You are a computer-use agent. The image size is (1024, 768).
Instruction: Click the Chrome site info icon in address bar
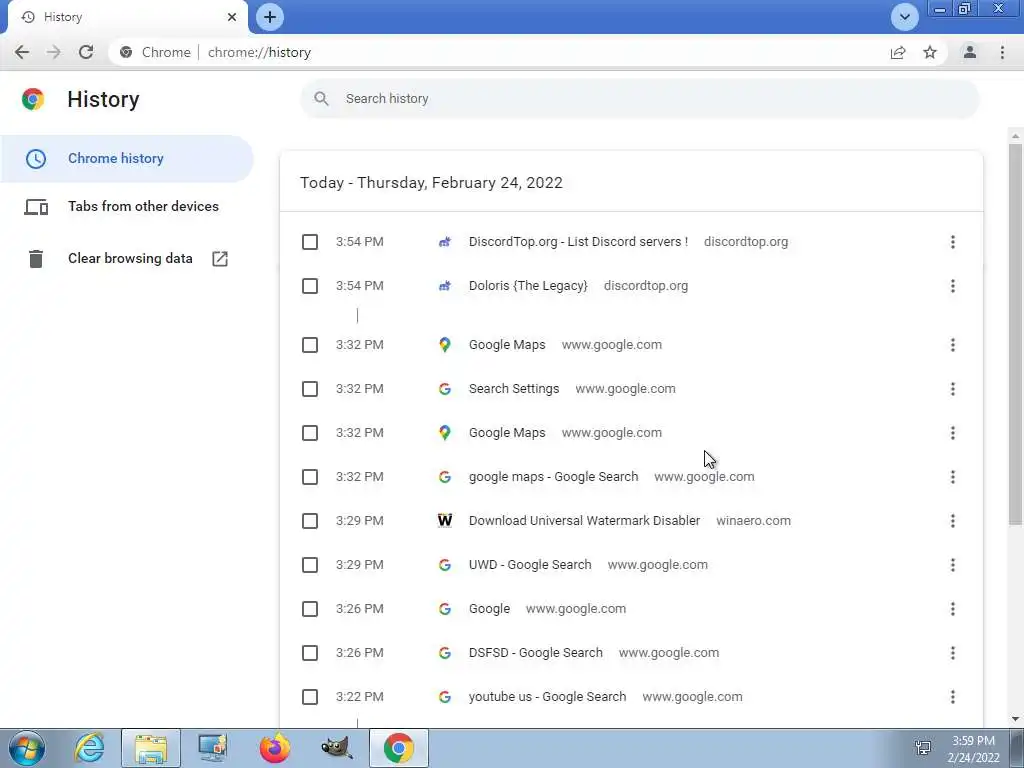tap(126, 52)
